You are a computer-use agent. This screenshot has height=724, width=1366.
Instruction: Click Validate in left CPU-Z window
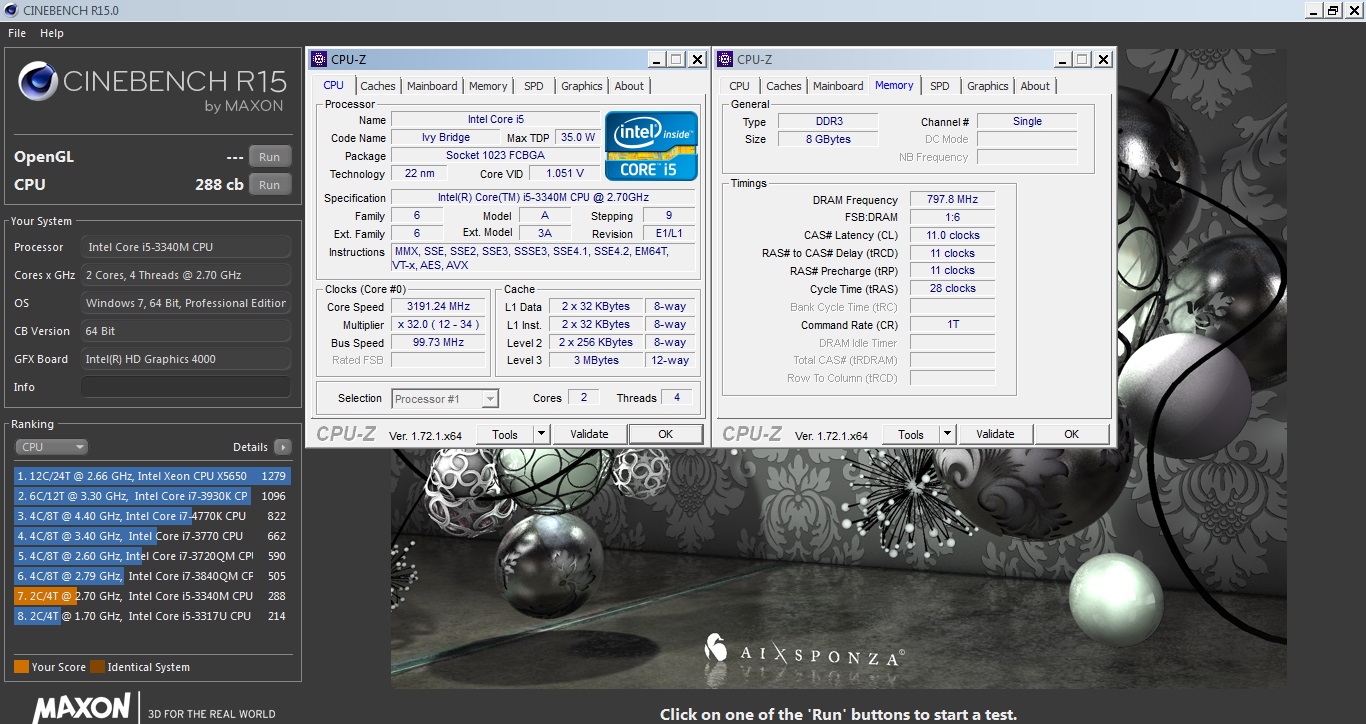[589, 434]
